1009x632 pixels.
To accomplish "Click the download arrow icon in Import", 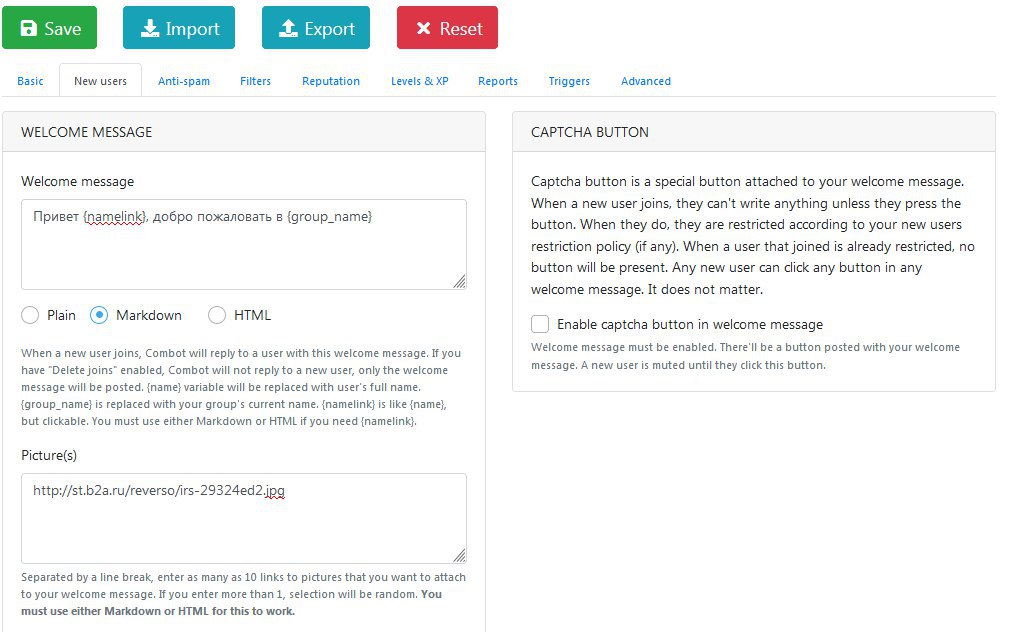I will (150, 28).
